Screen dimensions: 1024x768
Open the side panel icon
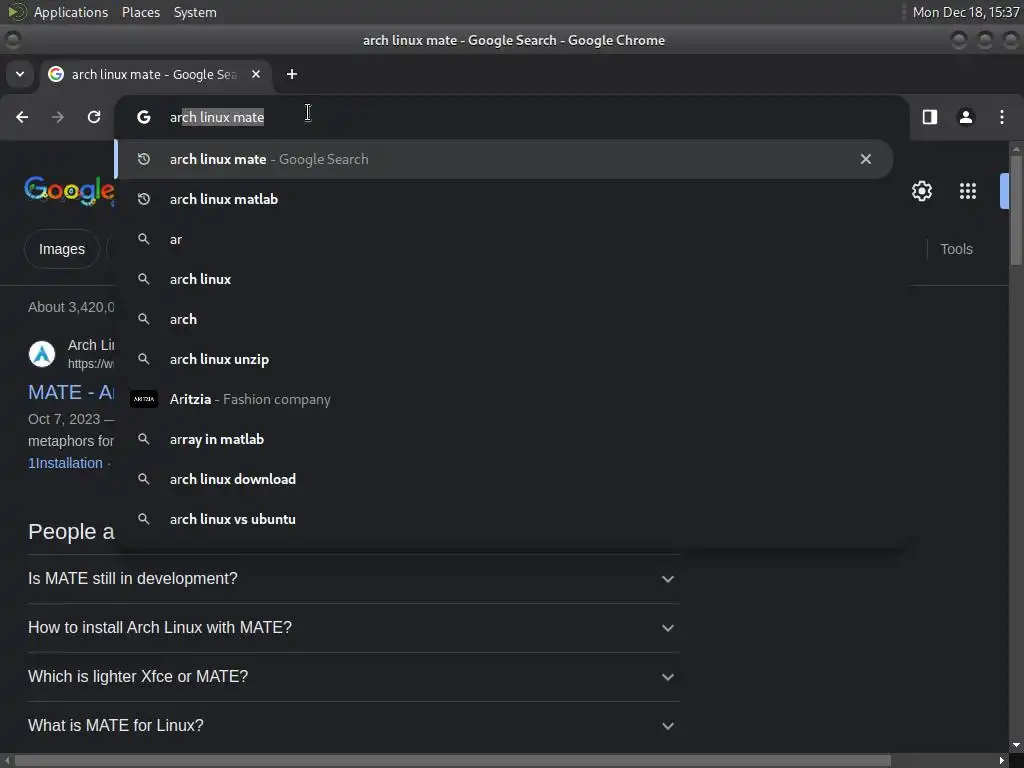pyautogui.click(x=929, y=117)
